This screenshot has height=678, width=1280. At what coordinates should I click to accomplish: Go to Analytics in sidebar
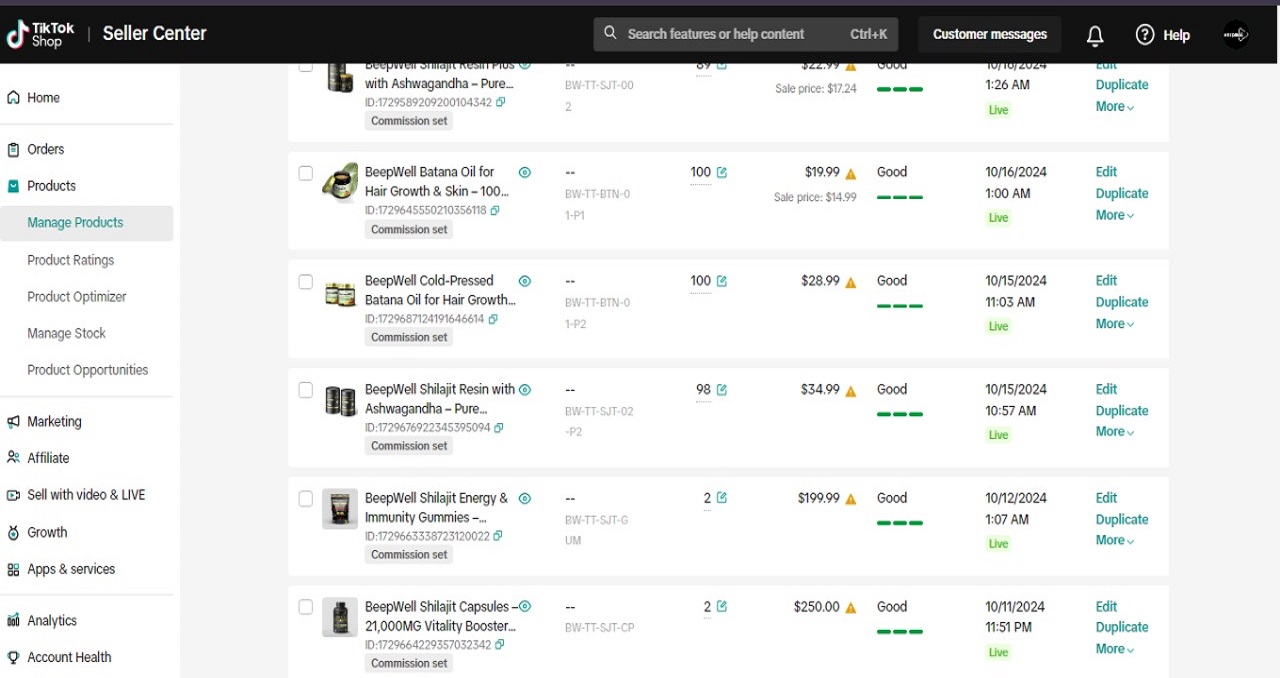(52, 620)
